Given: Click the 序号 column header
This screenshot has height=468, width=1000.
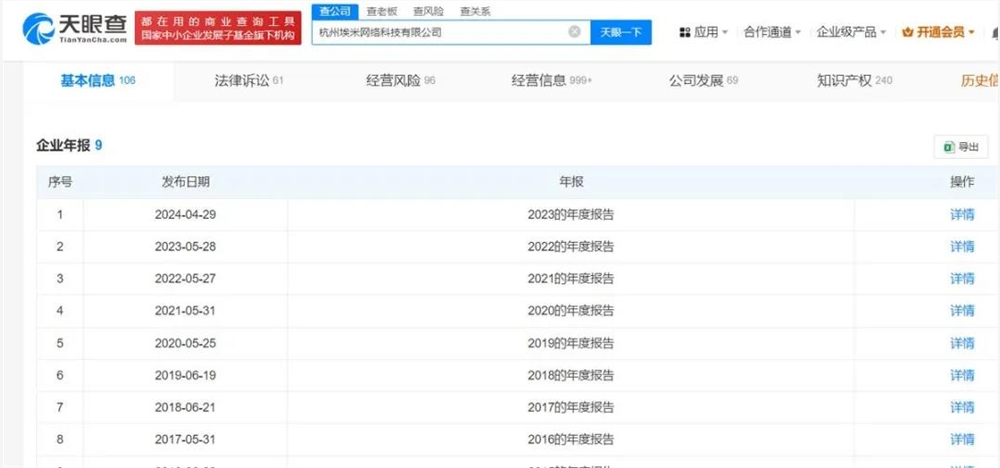Looking at the screenshot, I should coord(60,182).
